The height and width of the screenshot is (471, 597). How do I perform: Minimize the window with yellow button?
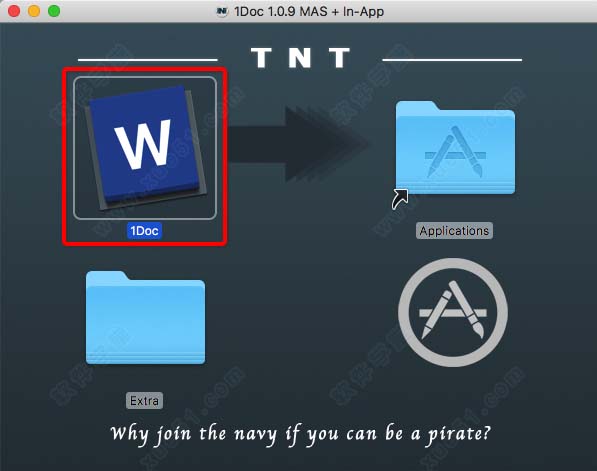tap(34, 11)
